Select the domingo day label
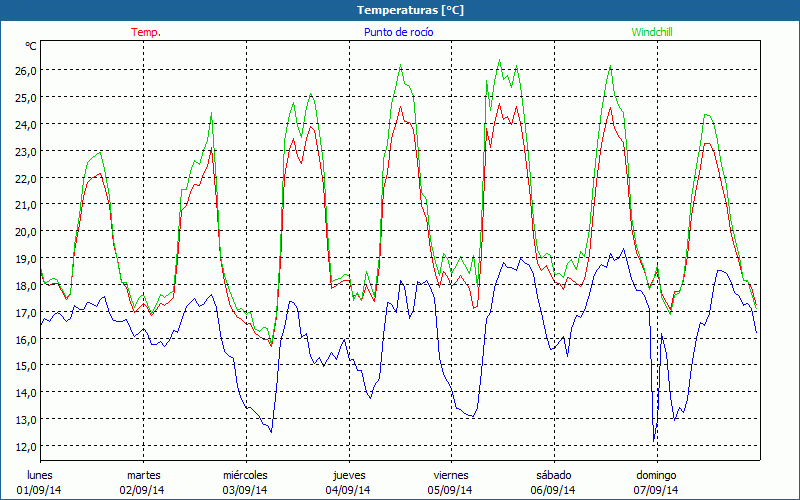This screenshot has width=800, height=500. coord(656,475)
